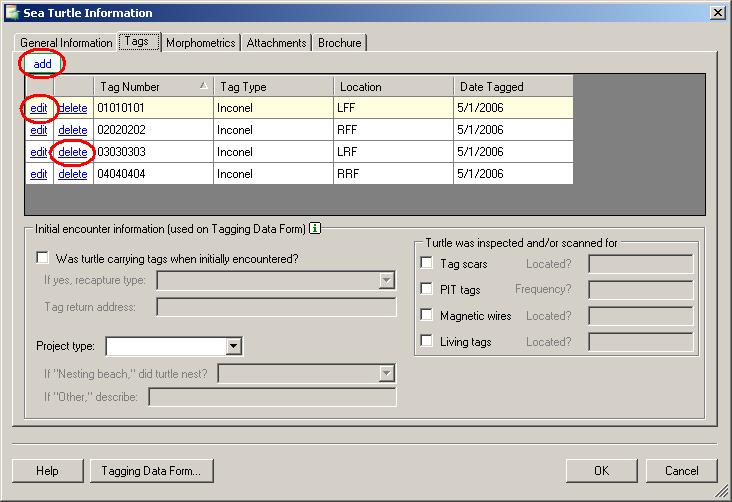Image resolution: width=732 pixels, height=502 pixels.
Task: Enable the Living tags checkbox
Action: tap(427, 342)
